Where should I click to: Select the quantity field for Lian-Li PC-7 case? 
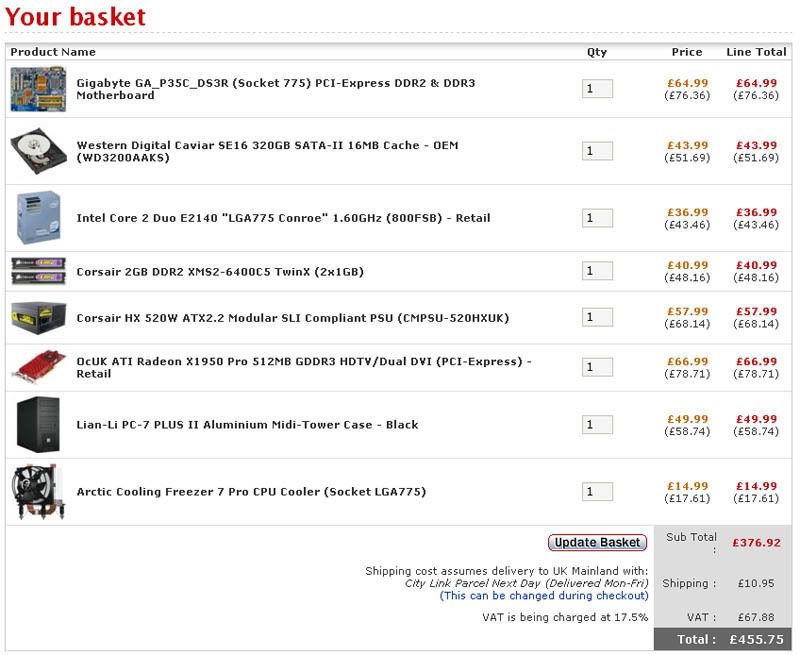click(597, 424)
